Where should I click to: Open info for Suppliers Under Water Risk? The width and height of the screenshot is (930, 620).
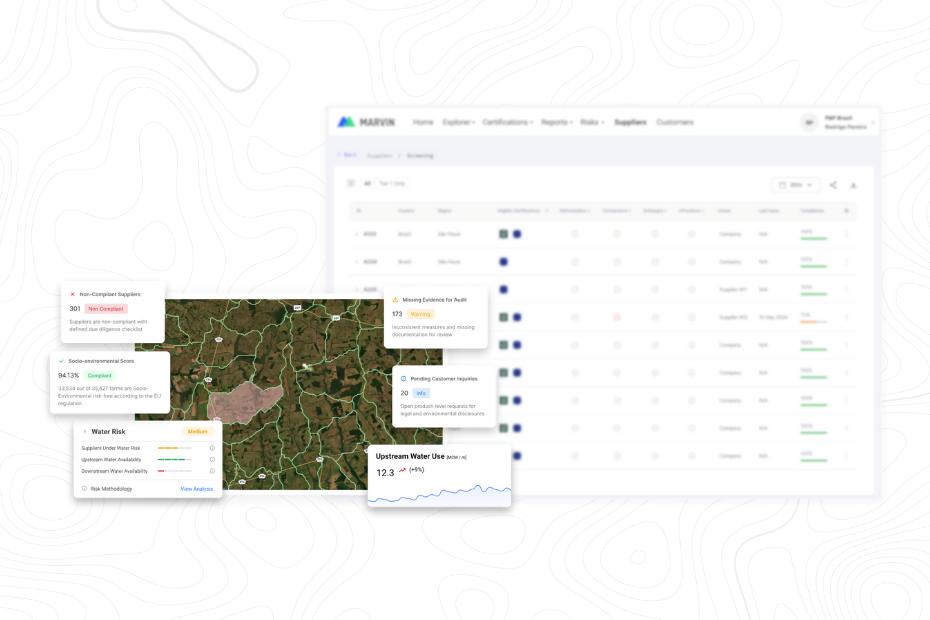tap(212, 448)
